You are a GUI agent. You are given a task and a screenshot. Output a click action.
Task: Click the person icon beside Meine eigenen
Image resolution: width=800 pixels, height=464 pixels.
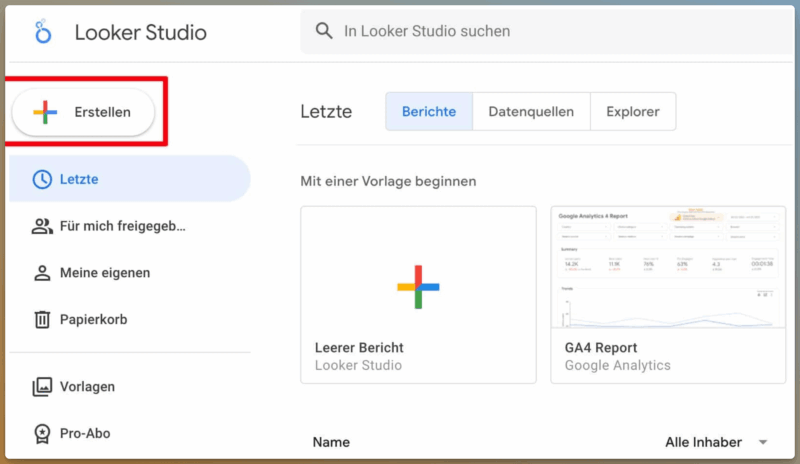click(x=42, y=273)
